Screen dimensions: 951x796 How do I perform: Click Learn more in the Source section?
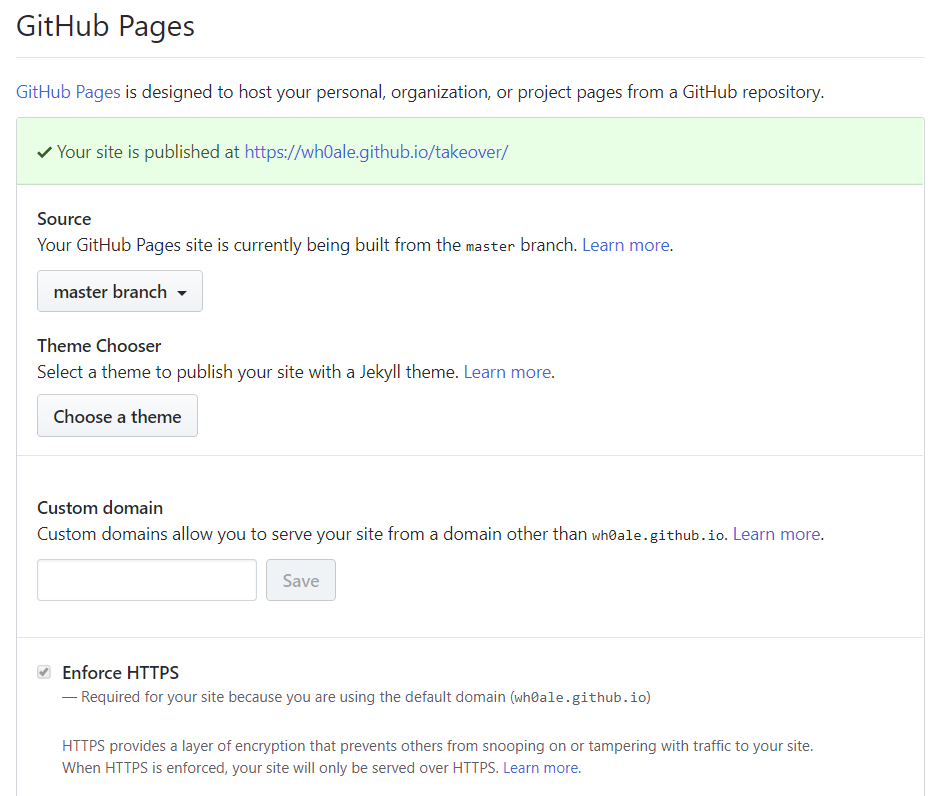tap(626, 245)
